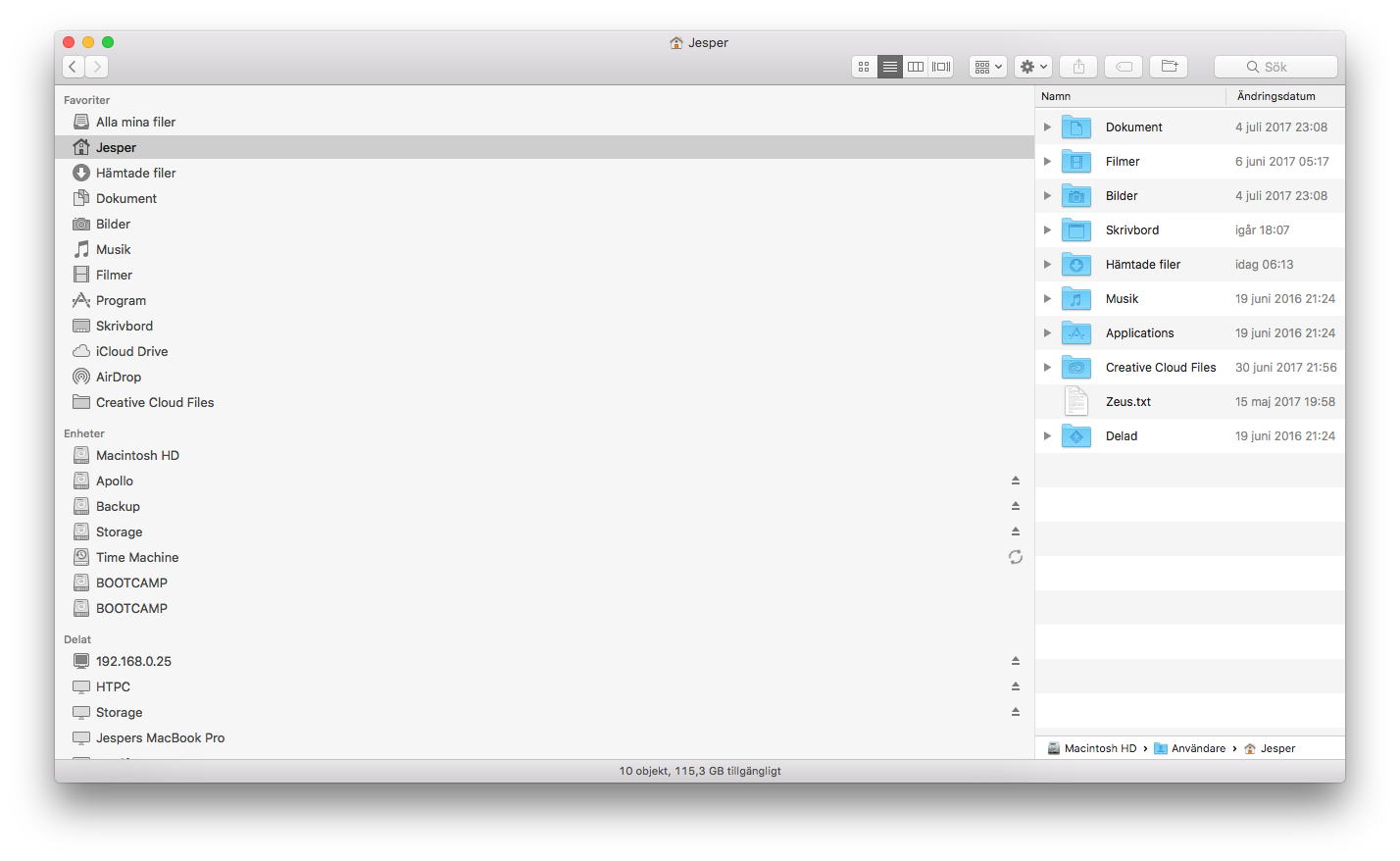Click the new folder toolbar button
This screenshot has width=1400, height=861.
[1169, 67]
